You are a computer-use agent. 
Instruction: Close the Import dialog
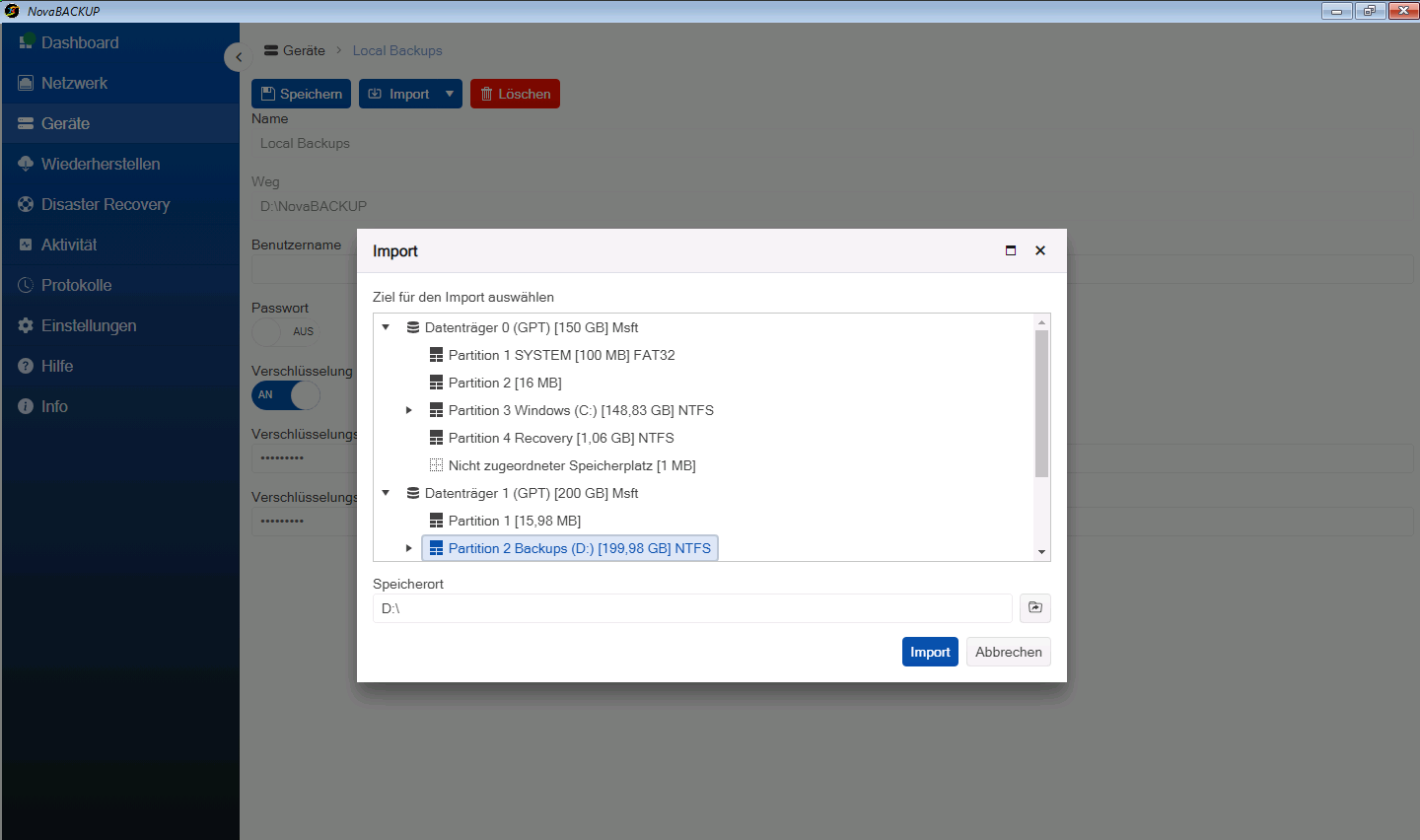pyautogui.click(x=1040, y=250)
